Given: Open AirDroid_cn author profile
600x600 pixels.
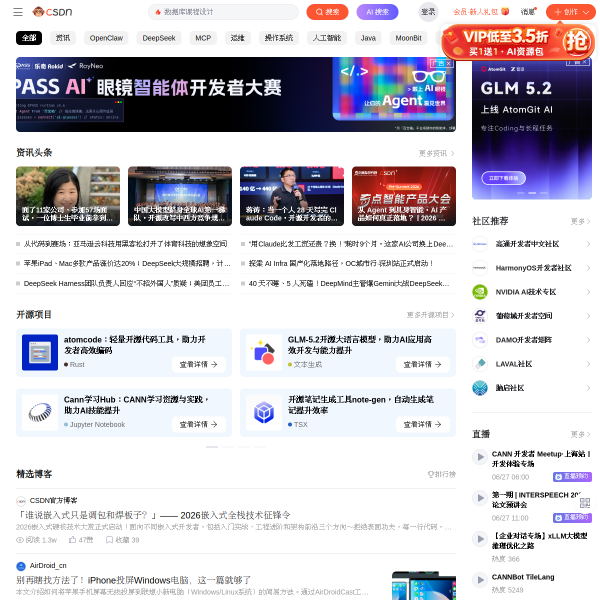Looking at the screenshot, I should [41, 566].
